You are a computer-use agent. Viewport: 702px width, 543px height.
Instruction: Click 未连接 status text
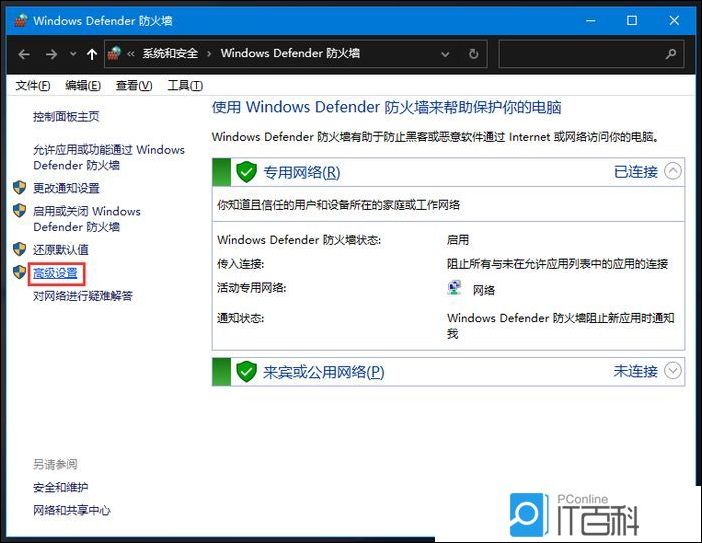tap(636, 371)
